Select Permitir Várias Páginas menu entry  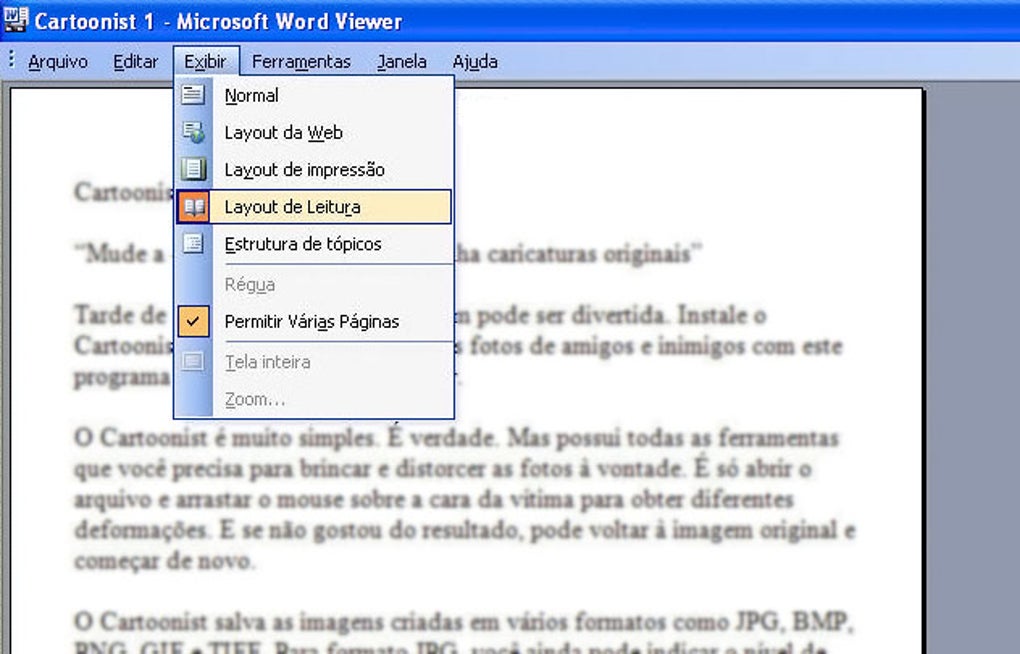click(x=314, y=321)
